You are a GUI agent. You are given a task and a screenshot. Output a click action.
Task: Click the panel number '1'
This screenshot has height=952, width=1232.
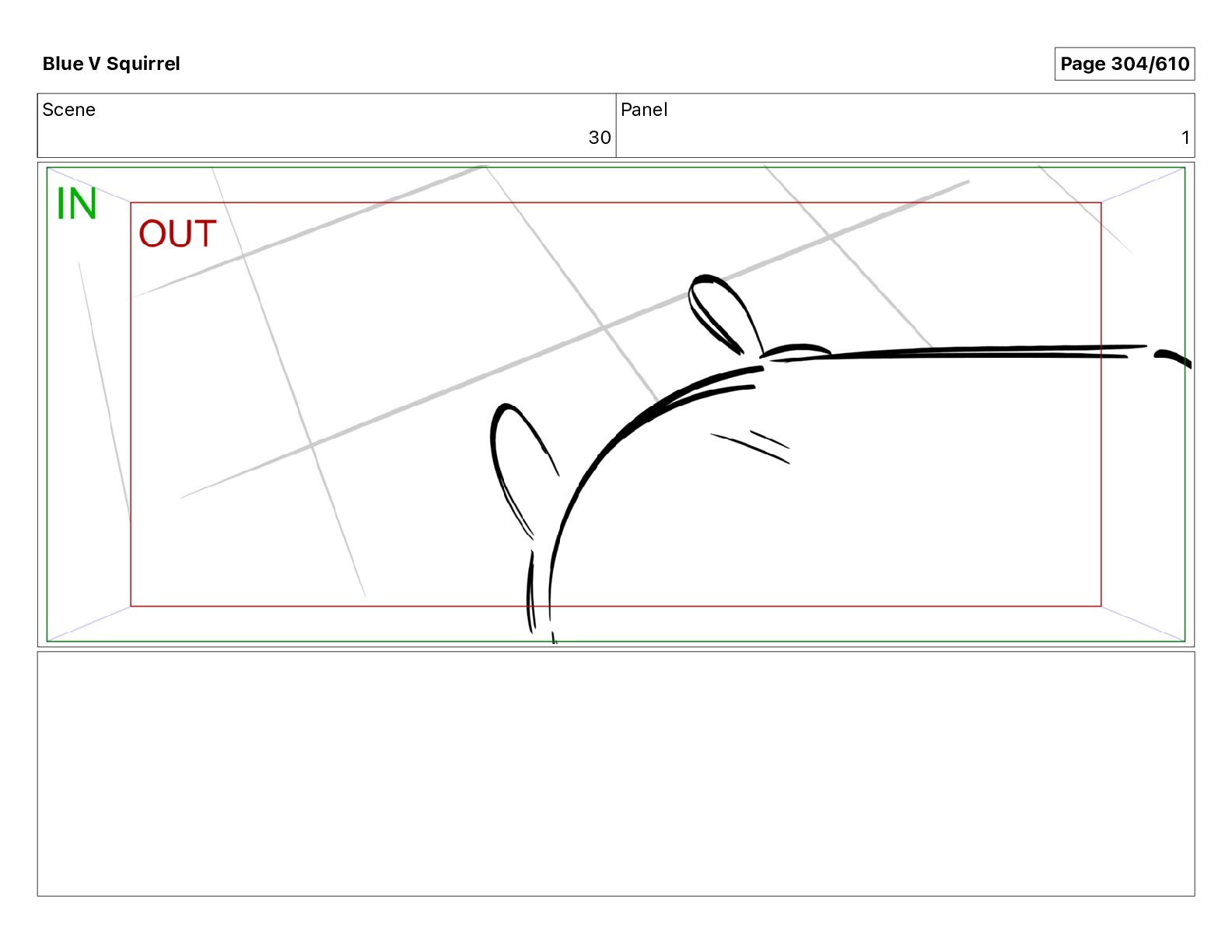click(x=1185, y=138)
